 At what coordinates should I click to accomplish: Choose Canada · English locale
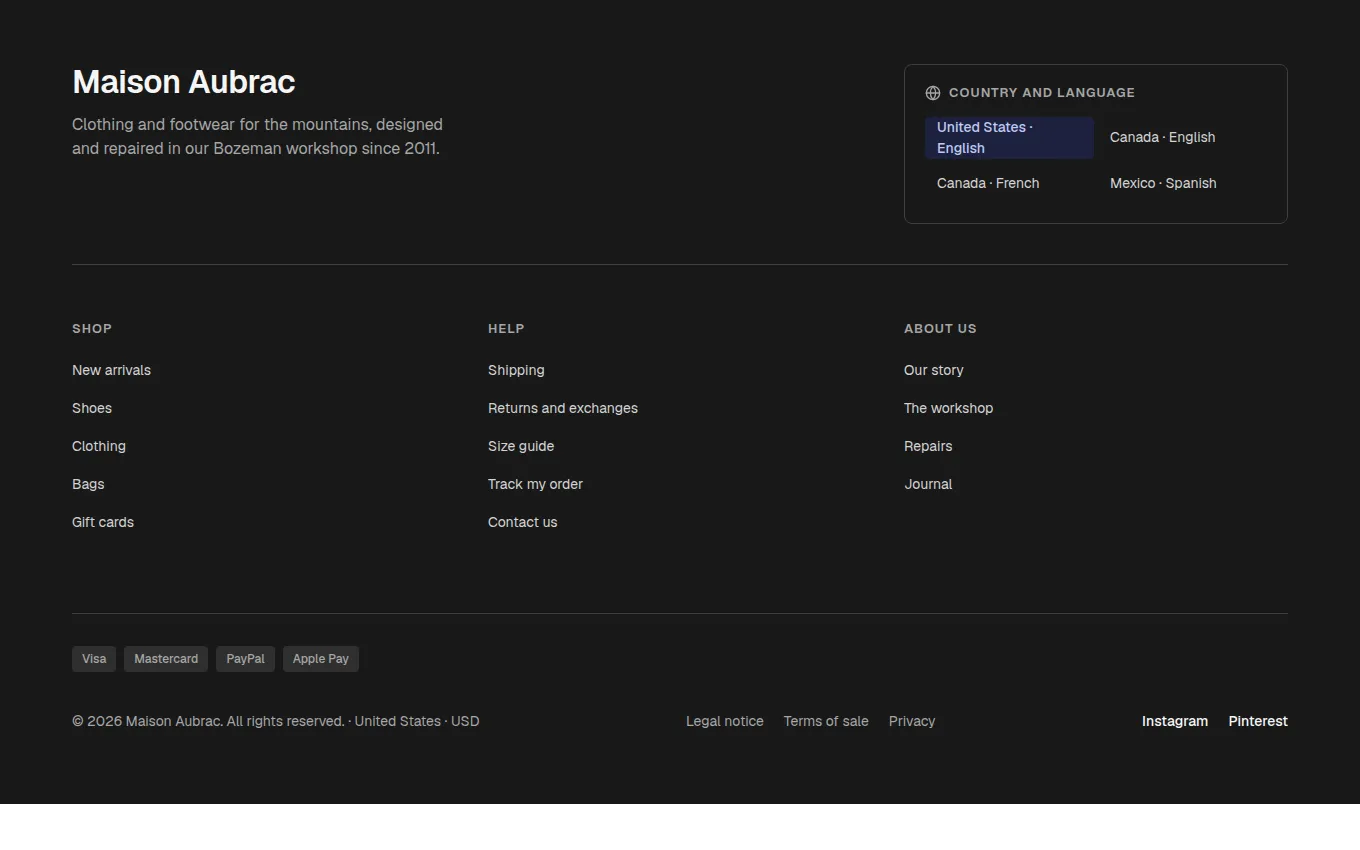1162,138
